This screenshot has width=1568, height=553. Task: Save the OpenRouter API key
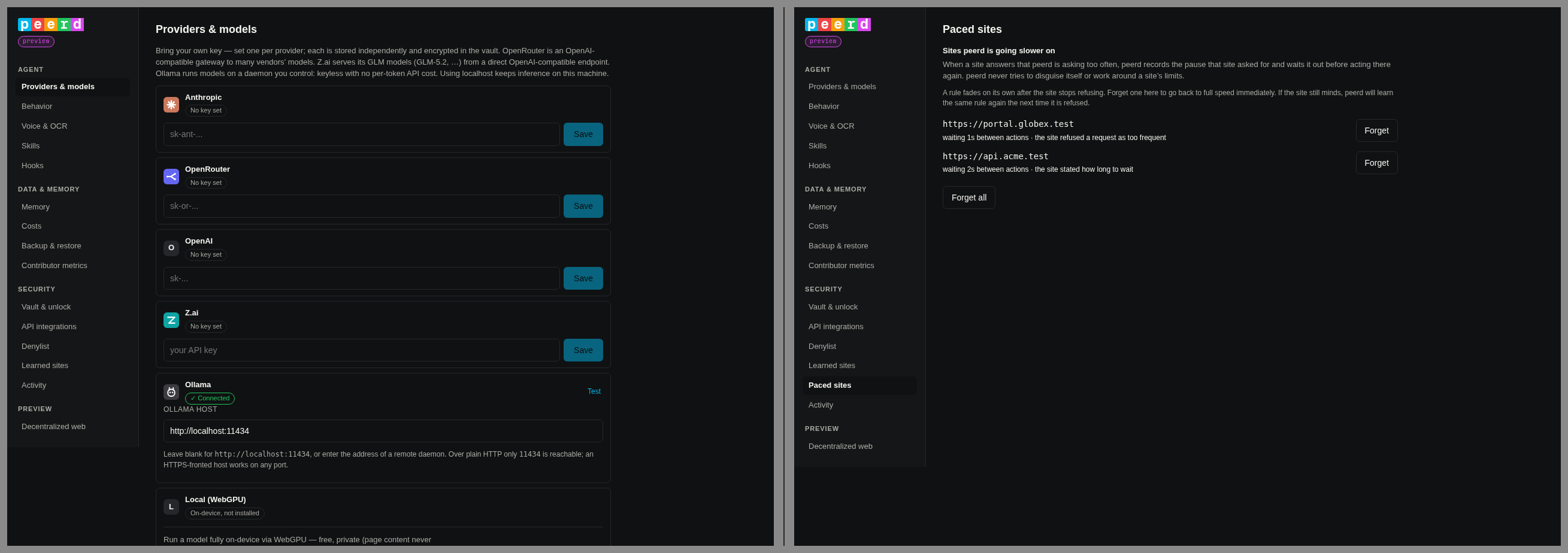pos(583,206)
